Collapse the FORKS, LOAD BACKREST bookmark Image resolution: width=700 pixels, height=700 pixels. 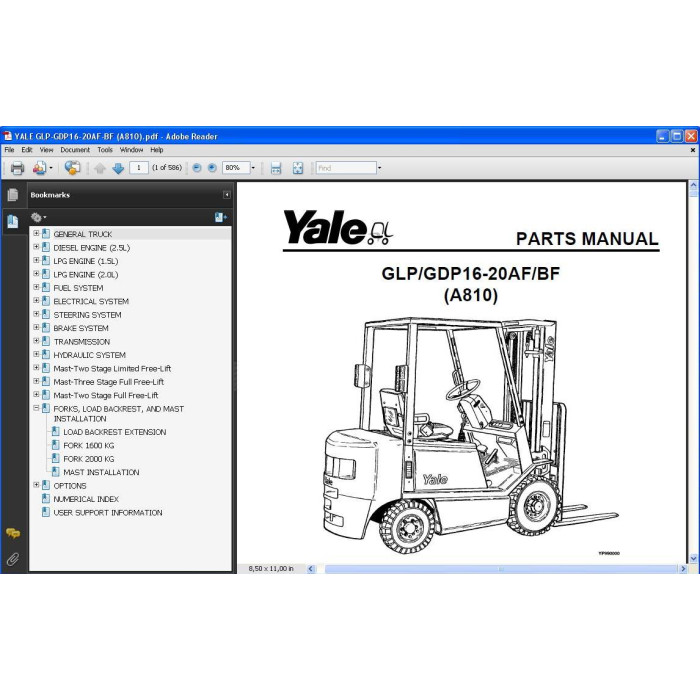pos(37,408)
